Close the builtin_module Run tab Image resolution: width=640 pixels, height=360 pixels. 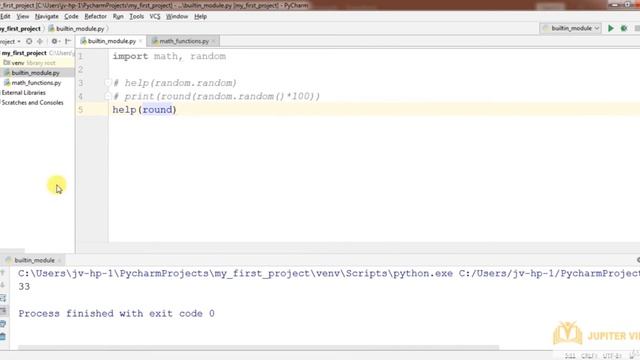60,260
